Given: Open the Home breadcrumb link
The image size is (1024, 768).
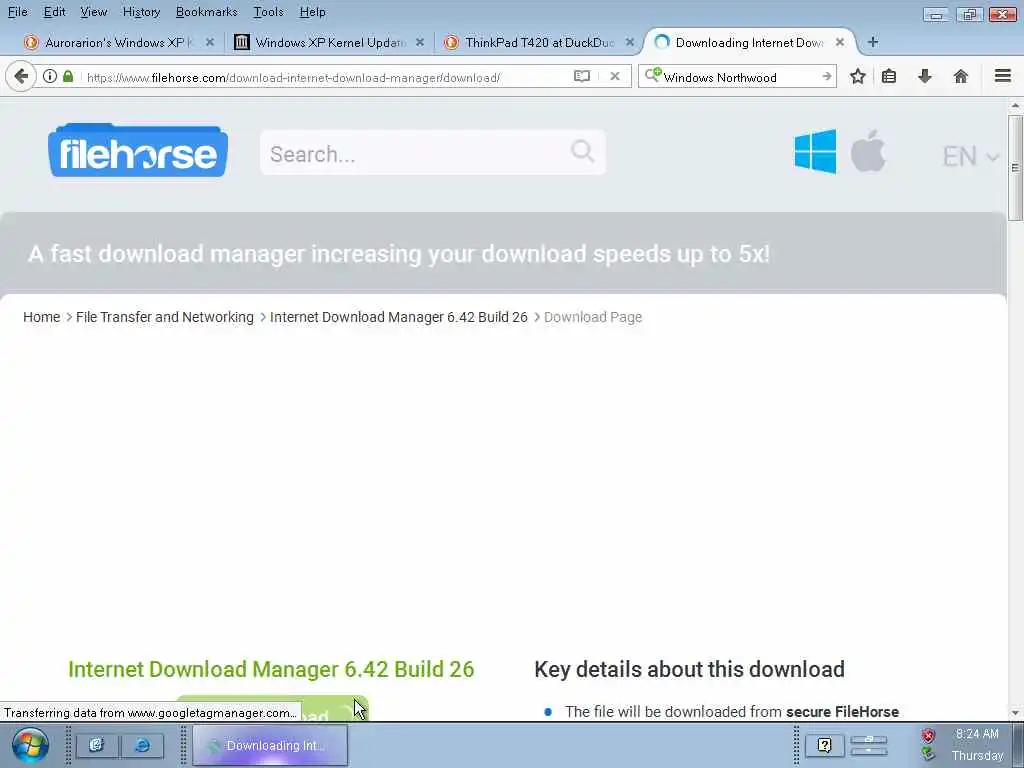Looking at the screenshot, I should 41,317.
